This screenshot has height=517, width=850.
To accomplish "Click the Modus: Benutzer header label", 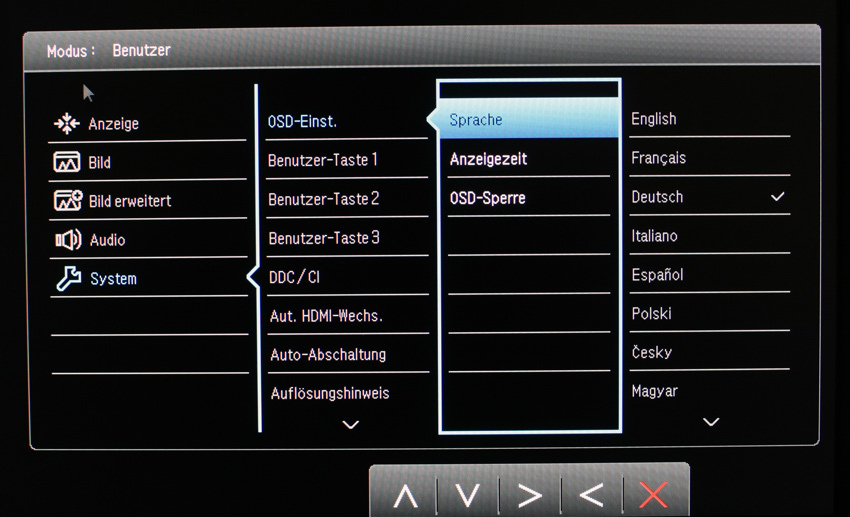I will (108, 50).
